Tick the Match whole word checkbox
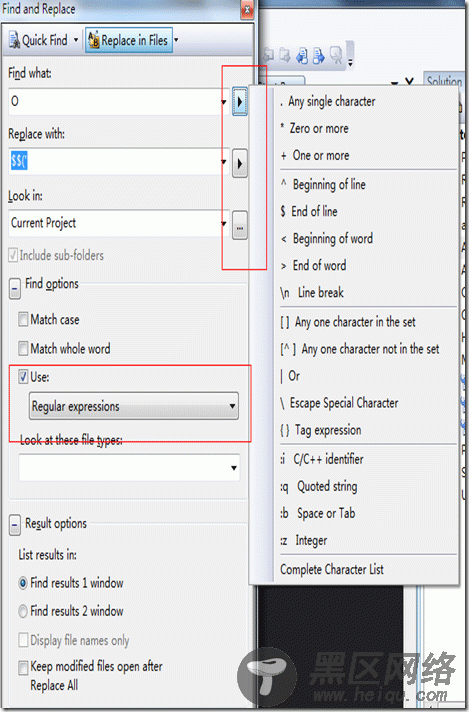This screenshot has height=712, width=469. [23, 348]
